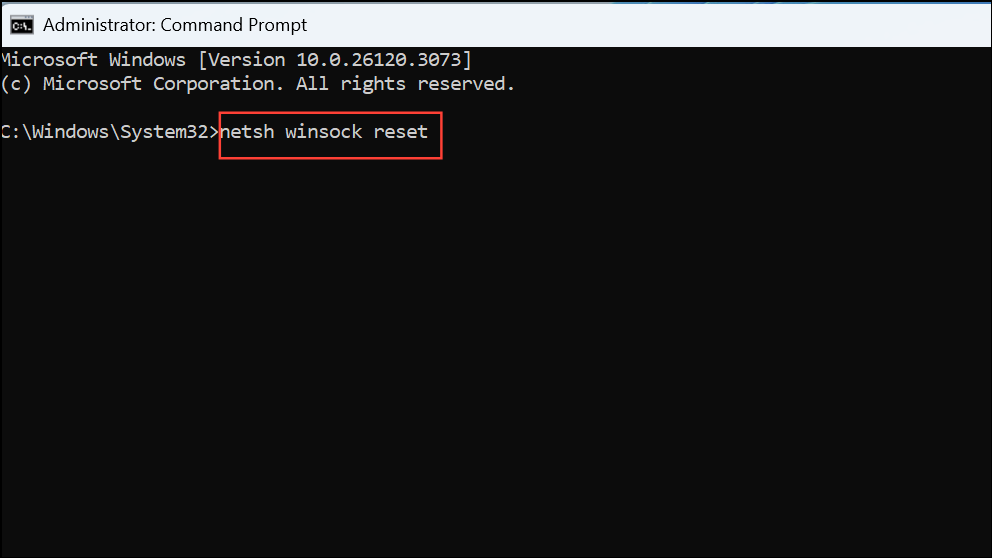Click the '(c)' copyright symbol text

coord(16,84)
